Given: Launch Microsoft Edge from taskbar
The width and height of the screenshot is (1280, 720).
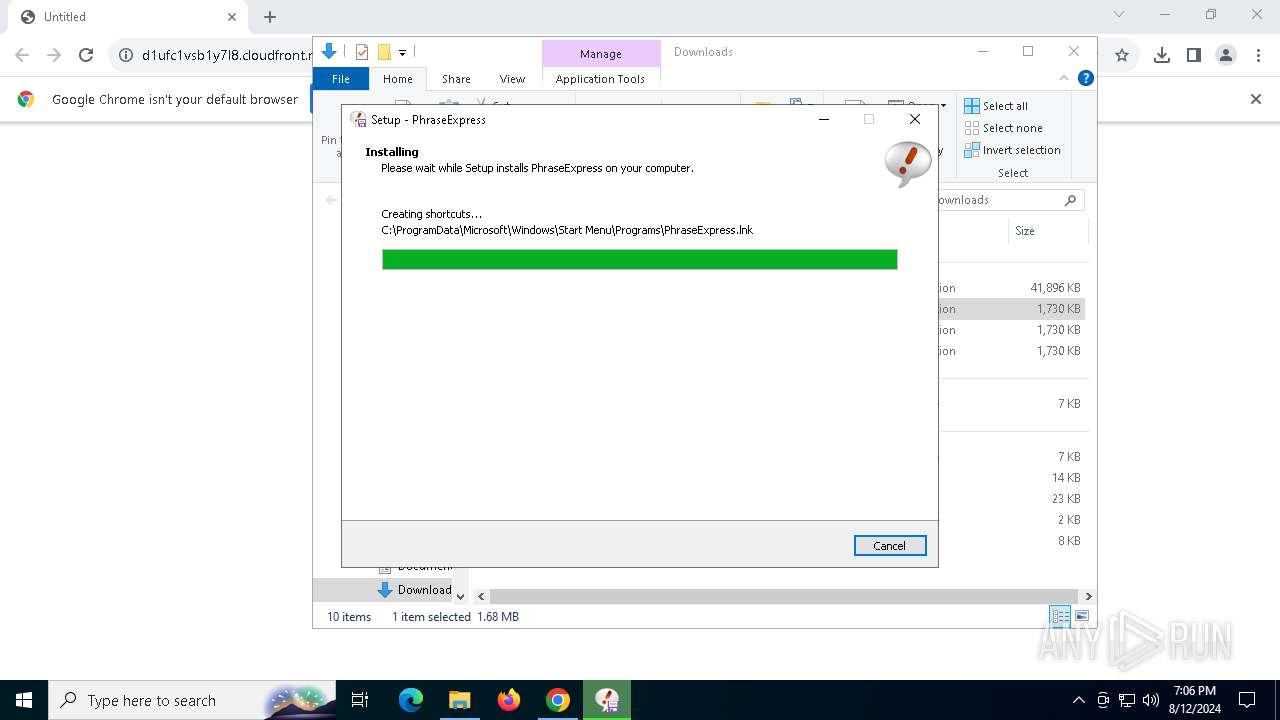Looking at the screenshot, I should 411,700.
